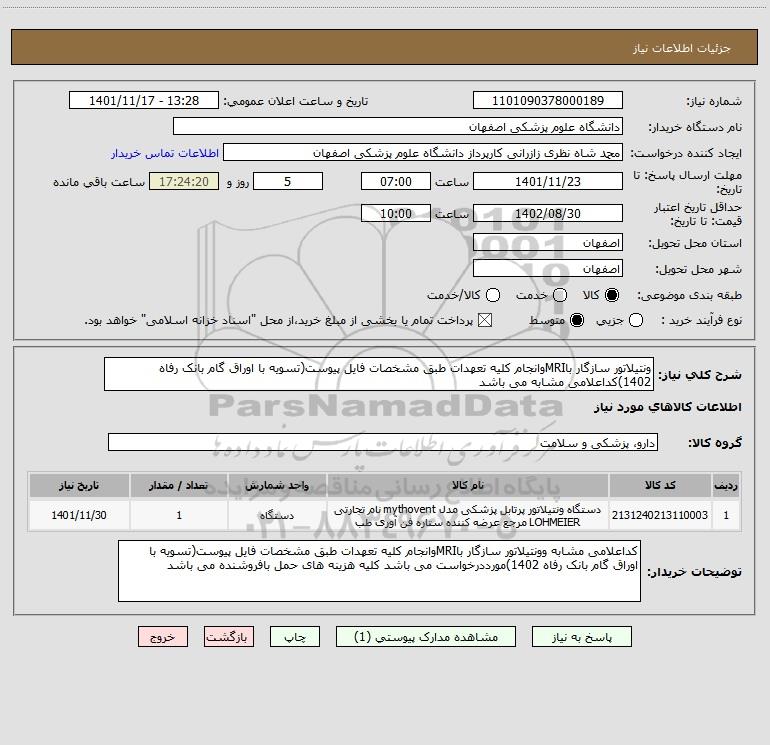Click the deadline hour field 07:00
The image size is (770, 745).
(396, 181)
